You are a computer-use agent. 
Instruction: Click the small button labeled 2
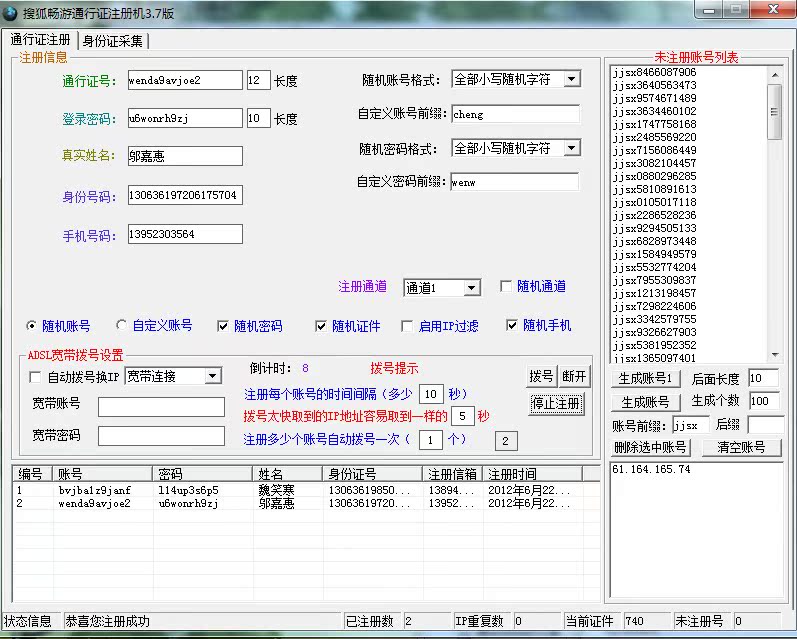(x=506, y=441)
